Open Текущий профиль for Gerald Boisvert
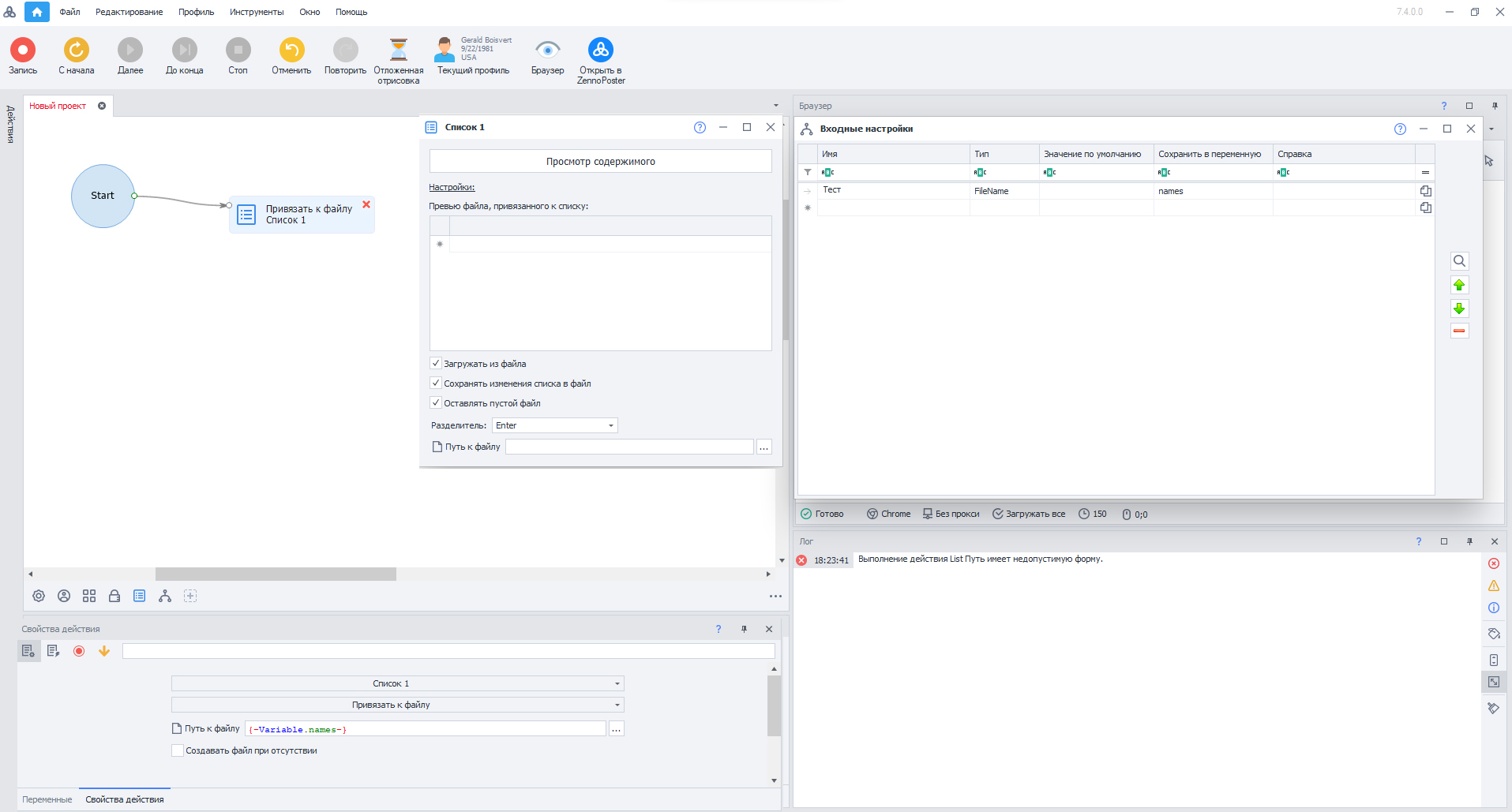 pos(474,56)
